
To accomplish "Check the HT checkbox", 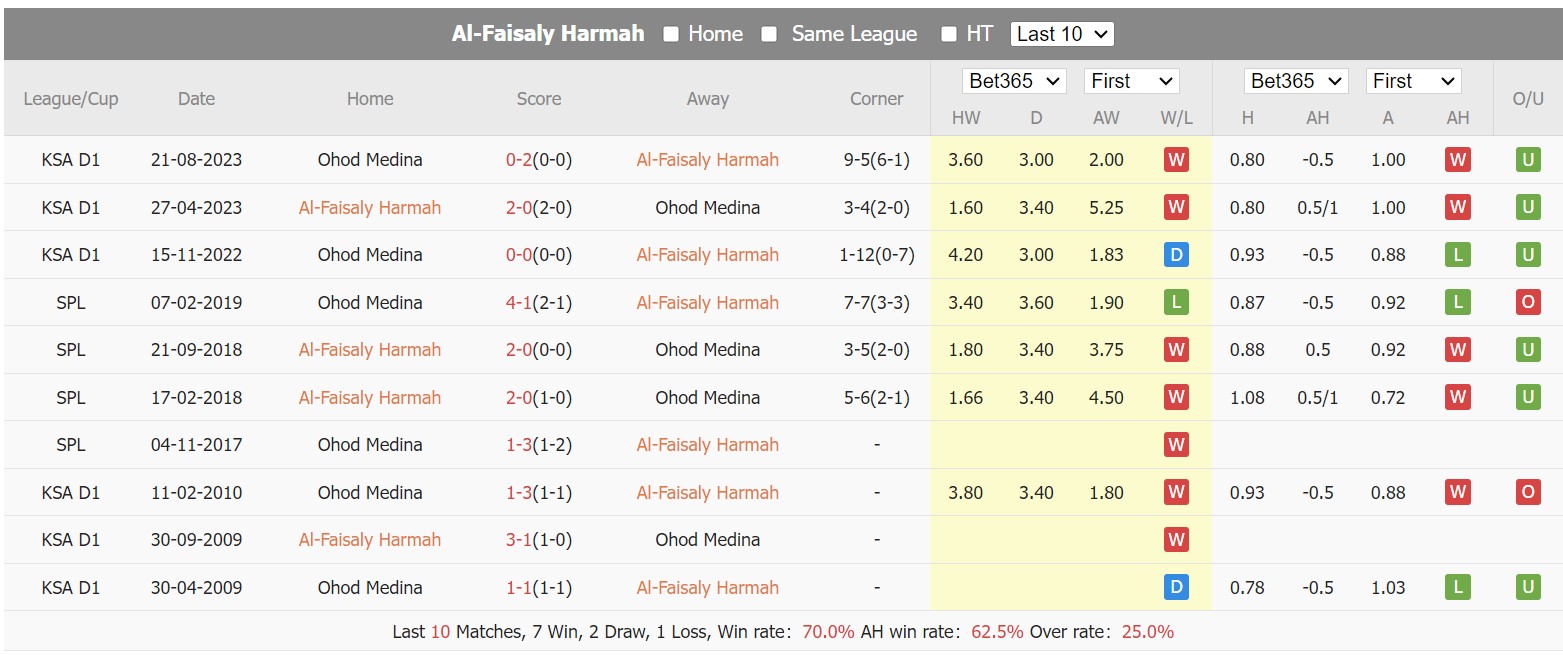I will coord(949,34).
